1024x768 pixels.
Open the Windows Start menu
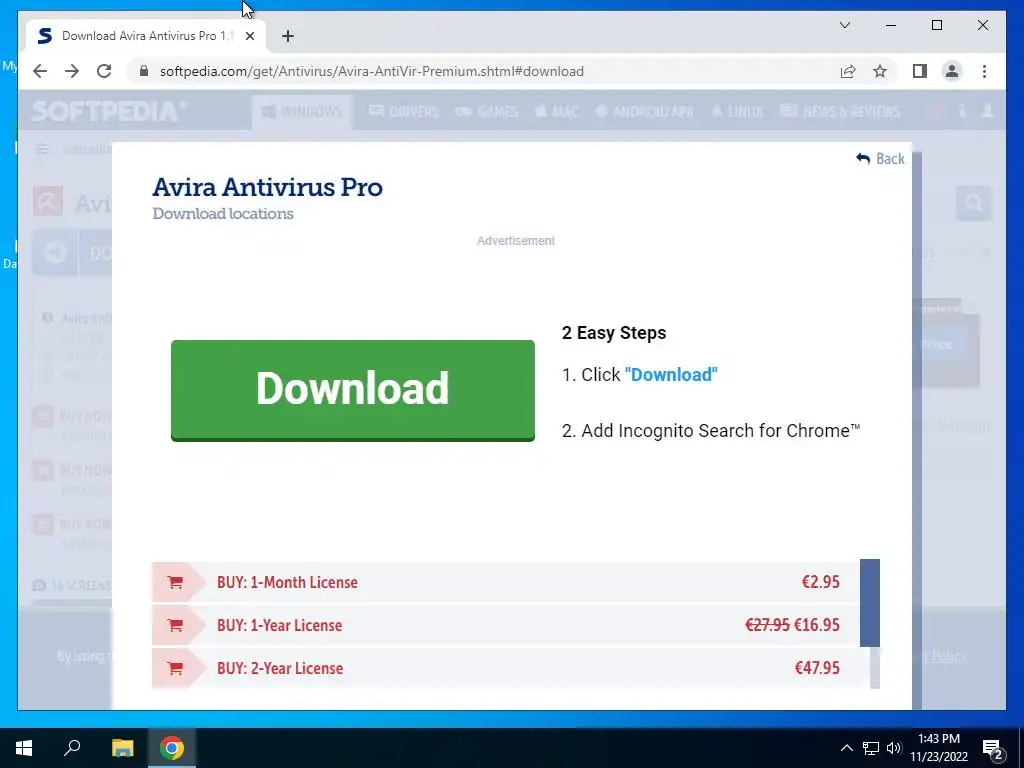click(24, 748)
